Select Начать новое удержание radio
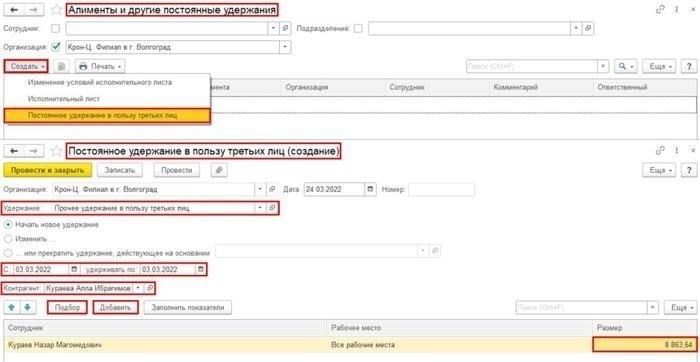The image size is (700, 362). point(8,225)
